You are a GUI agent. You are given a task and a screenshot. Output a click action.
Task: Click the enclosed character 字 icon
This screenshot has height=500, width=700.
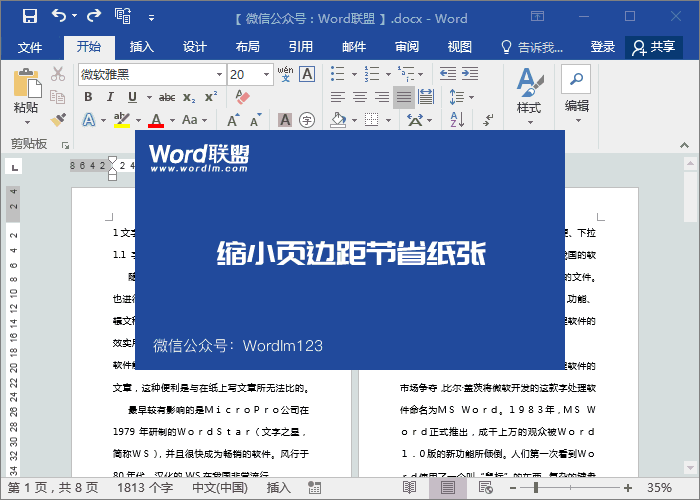[307, 120]
